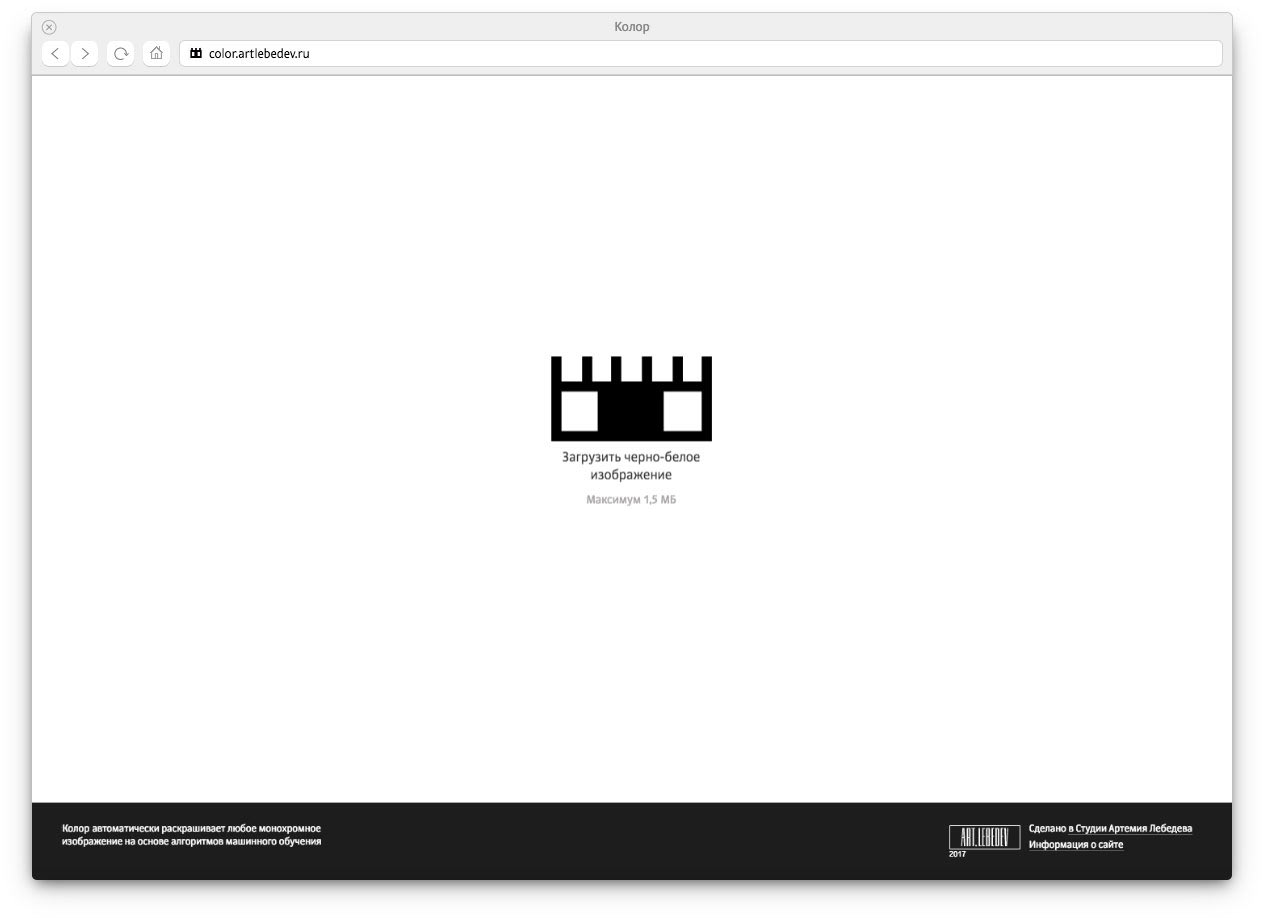Open "Сделано в Студии Артемия Лебедева" link

tap(1110, 829)
